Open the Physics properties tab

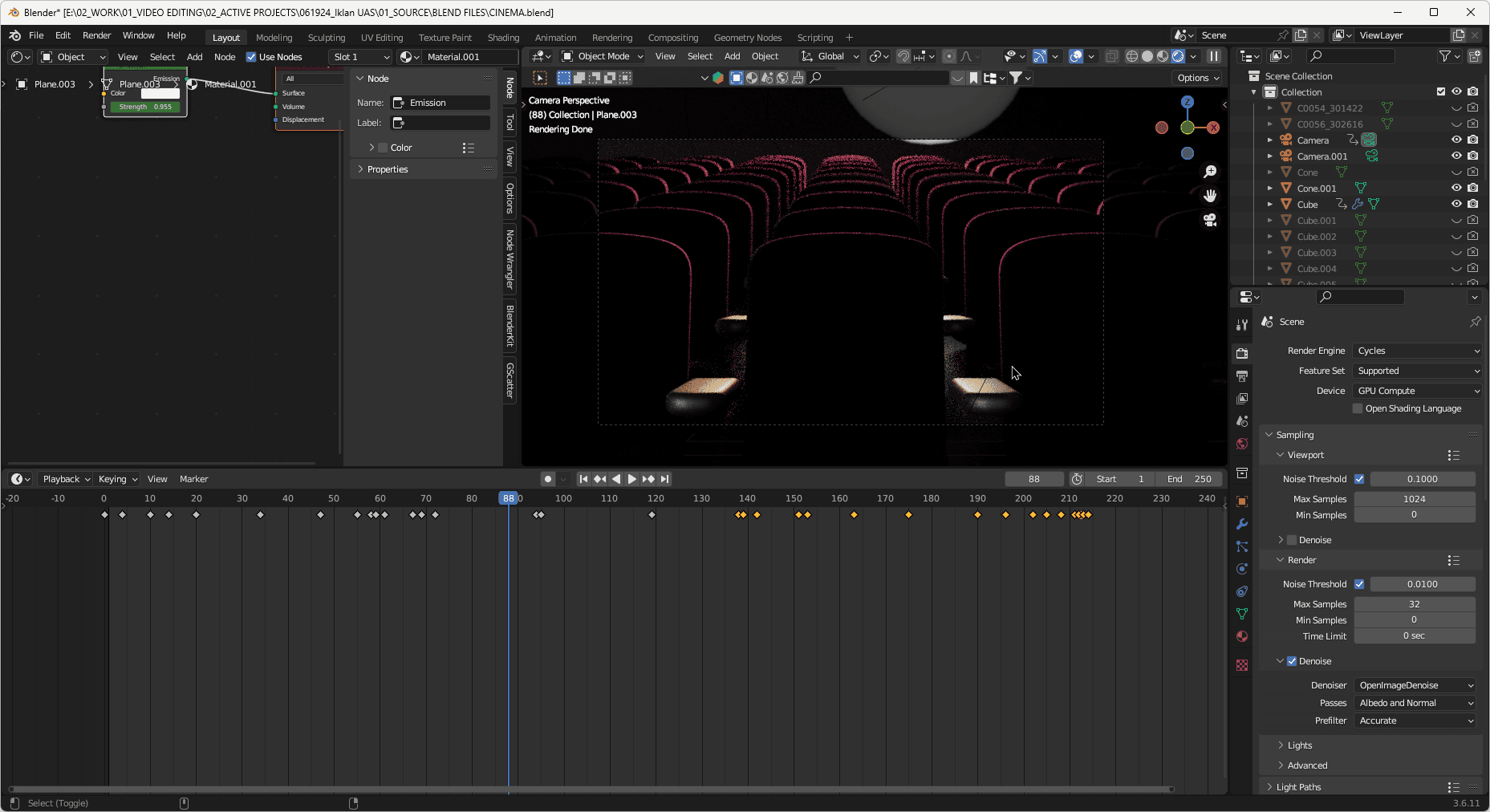coord(1242,569)
